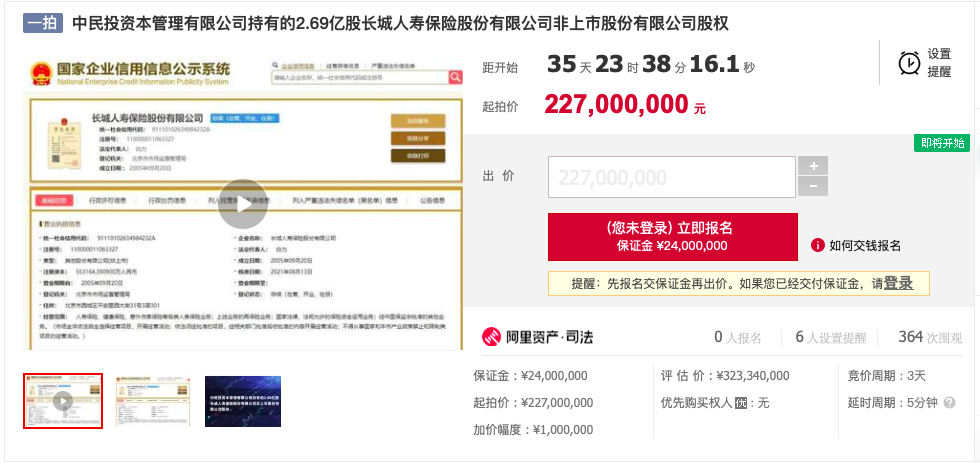The width and height of the screenshot is (980, 465).
Task: Click the bid amount input field
Action: tap(672, 178)
